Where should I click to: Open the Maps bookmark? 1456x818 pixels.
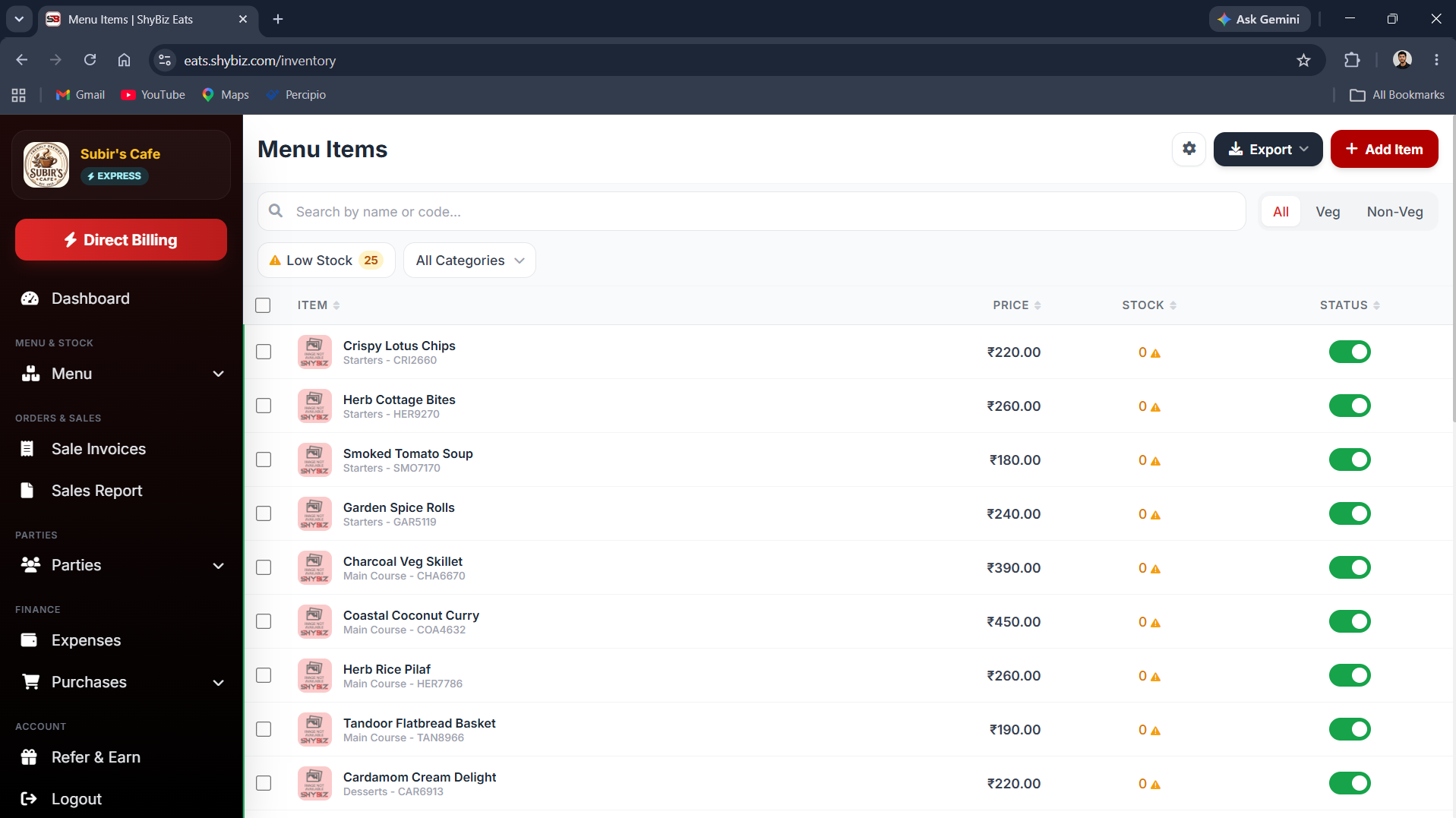[x=226, y=95]
